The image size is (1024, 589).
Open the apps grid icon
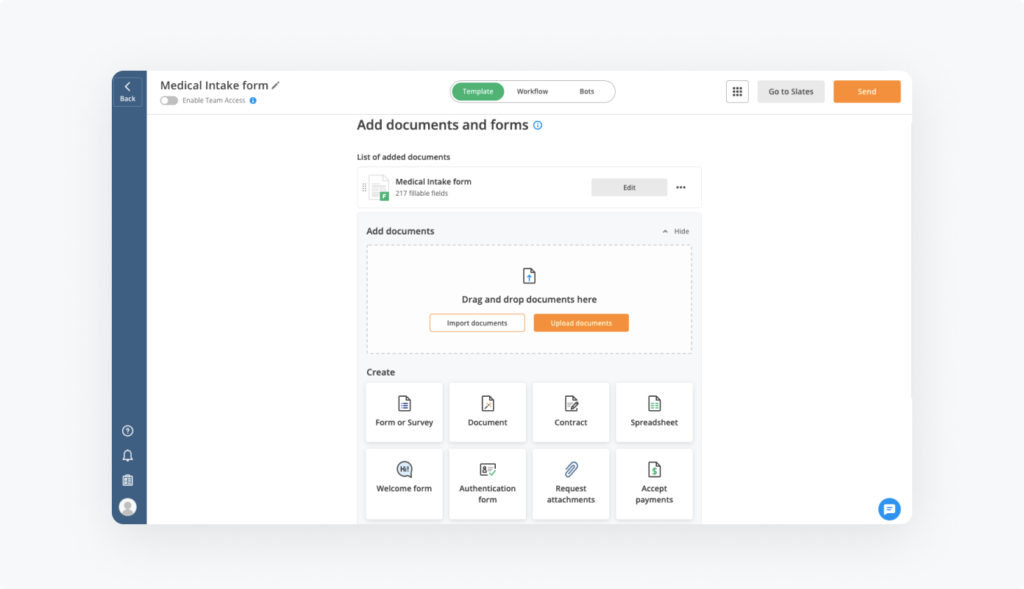click(x=737, y=91)
